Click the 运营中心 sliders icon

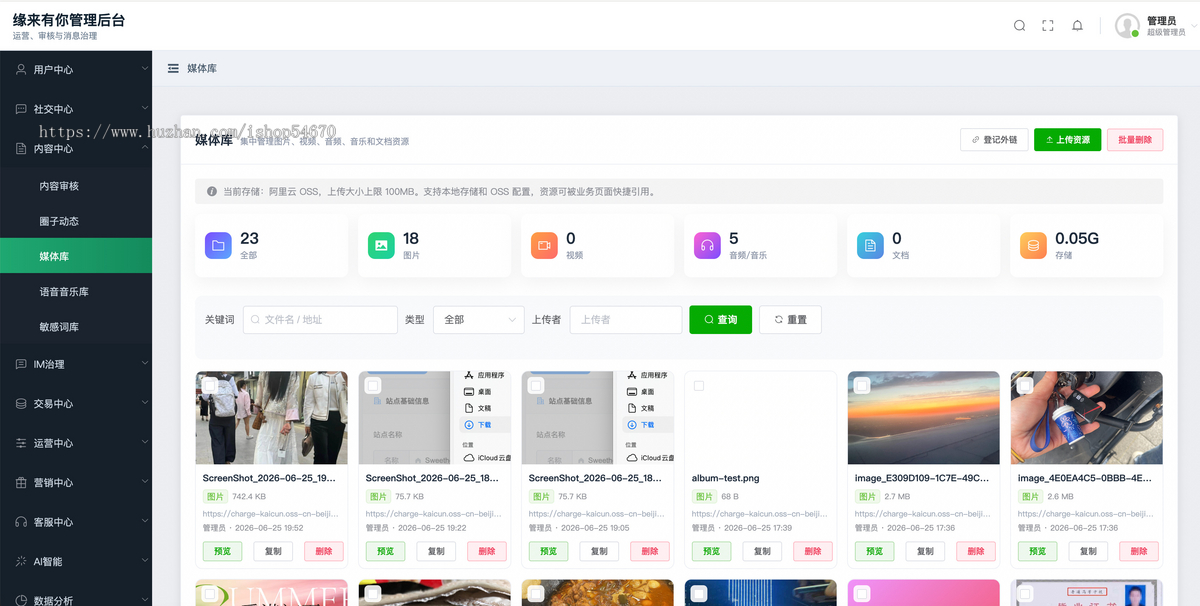21,443
